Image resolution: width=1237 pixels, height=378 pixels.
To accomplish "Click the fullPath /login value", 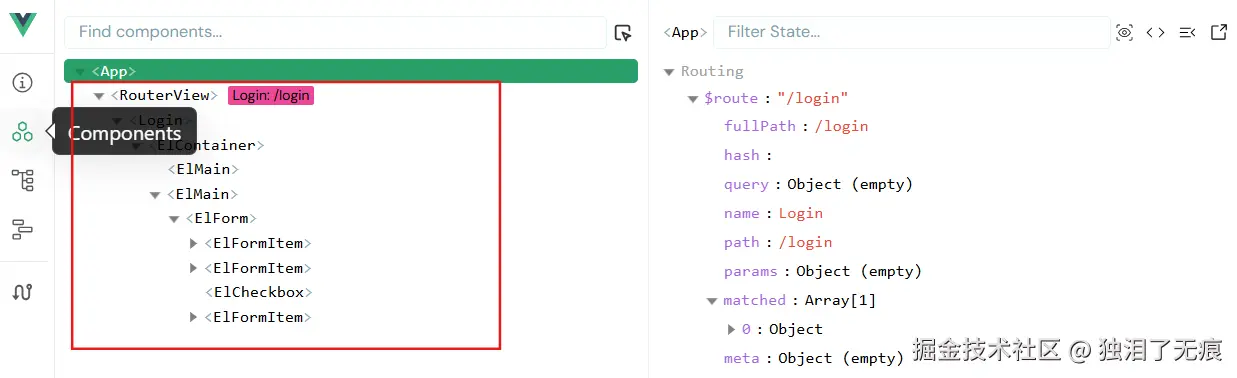I will [841, 126].
